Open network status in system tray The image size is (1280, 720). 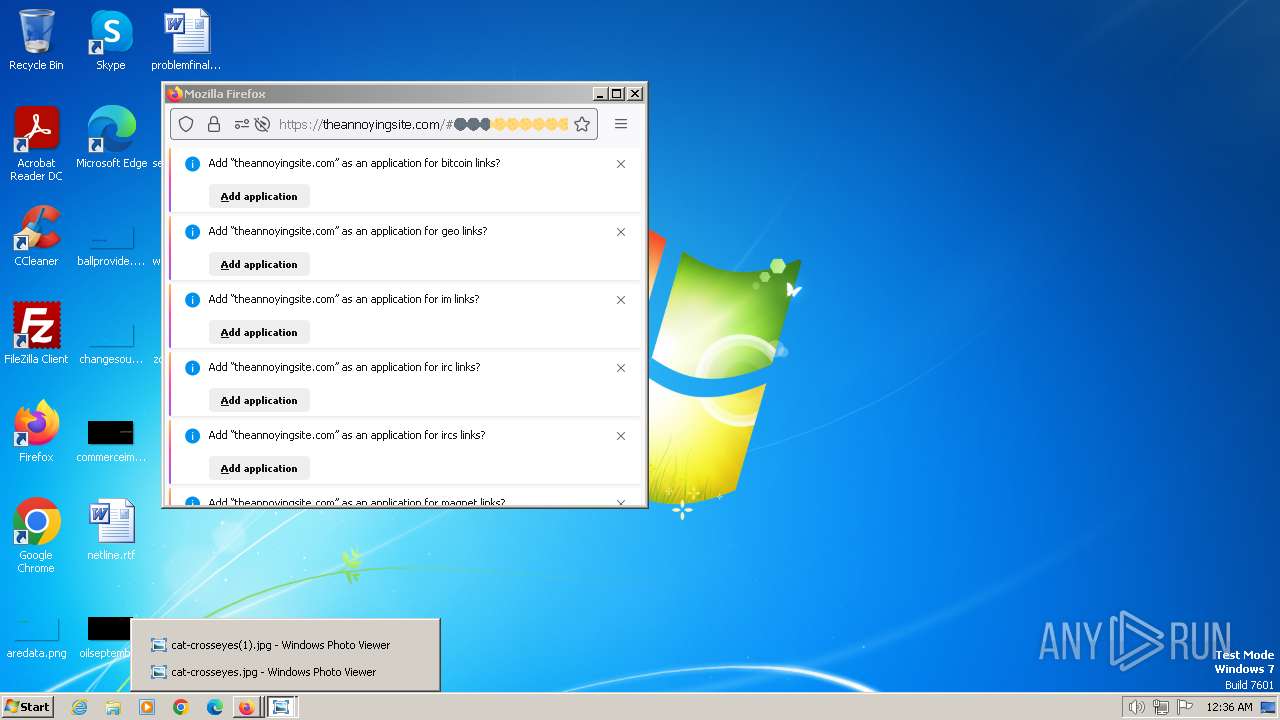(x=1161, y=707)
